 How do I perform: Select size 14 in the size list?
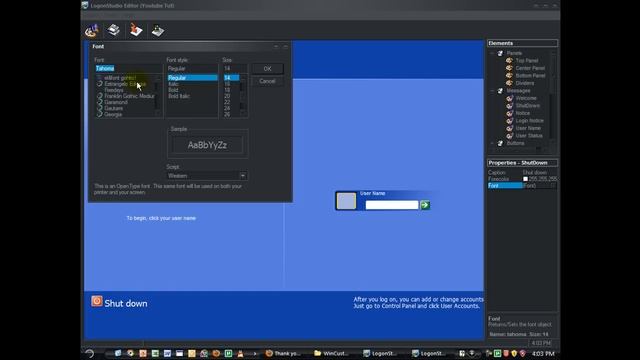(231, 78)
